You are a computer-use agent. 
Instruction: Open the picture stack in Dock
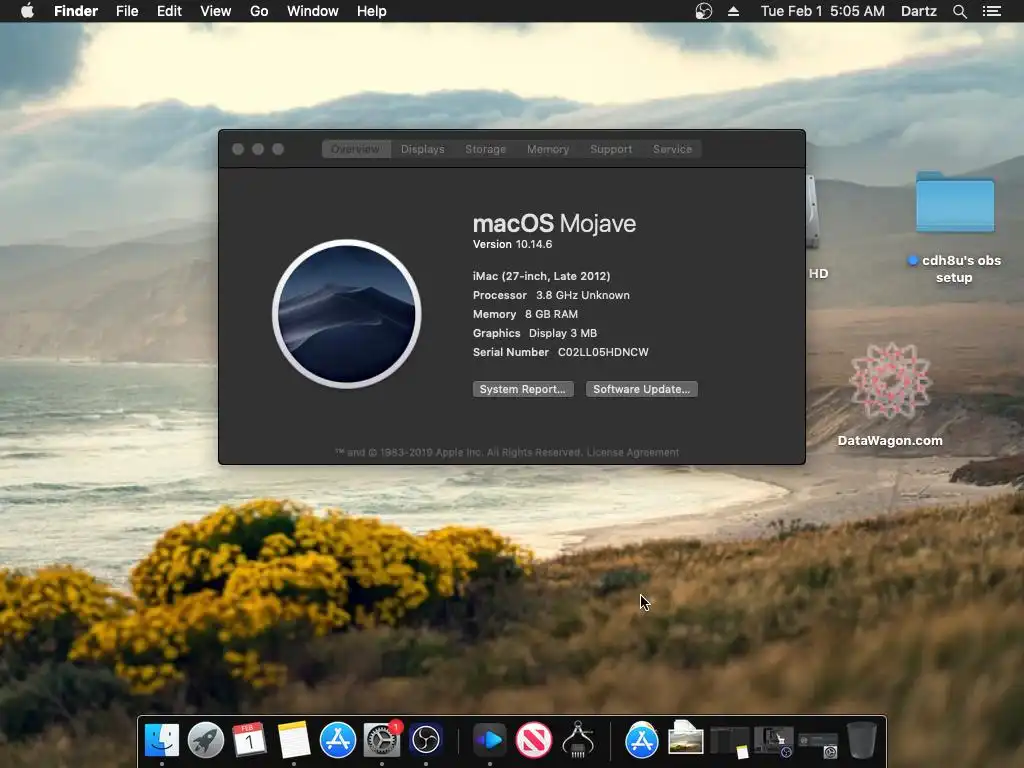pyautogui.click(x=686, y=740)
